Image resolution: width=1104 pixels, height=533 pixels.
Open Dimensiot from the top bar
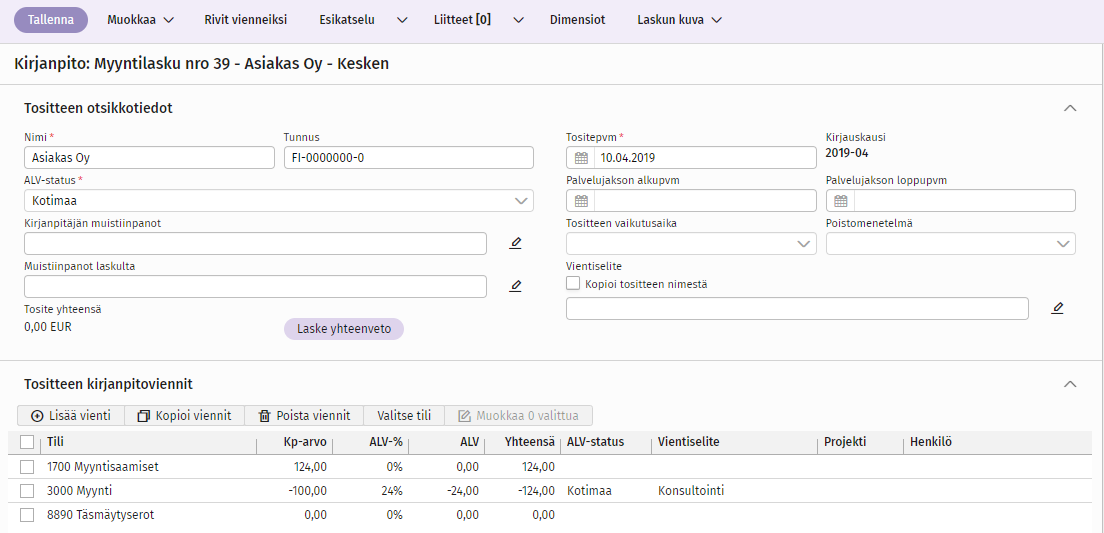[x=577, y=20]
